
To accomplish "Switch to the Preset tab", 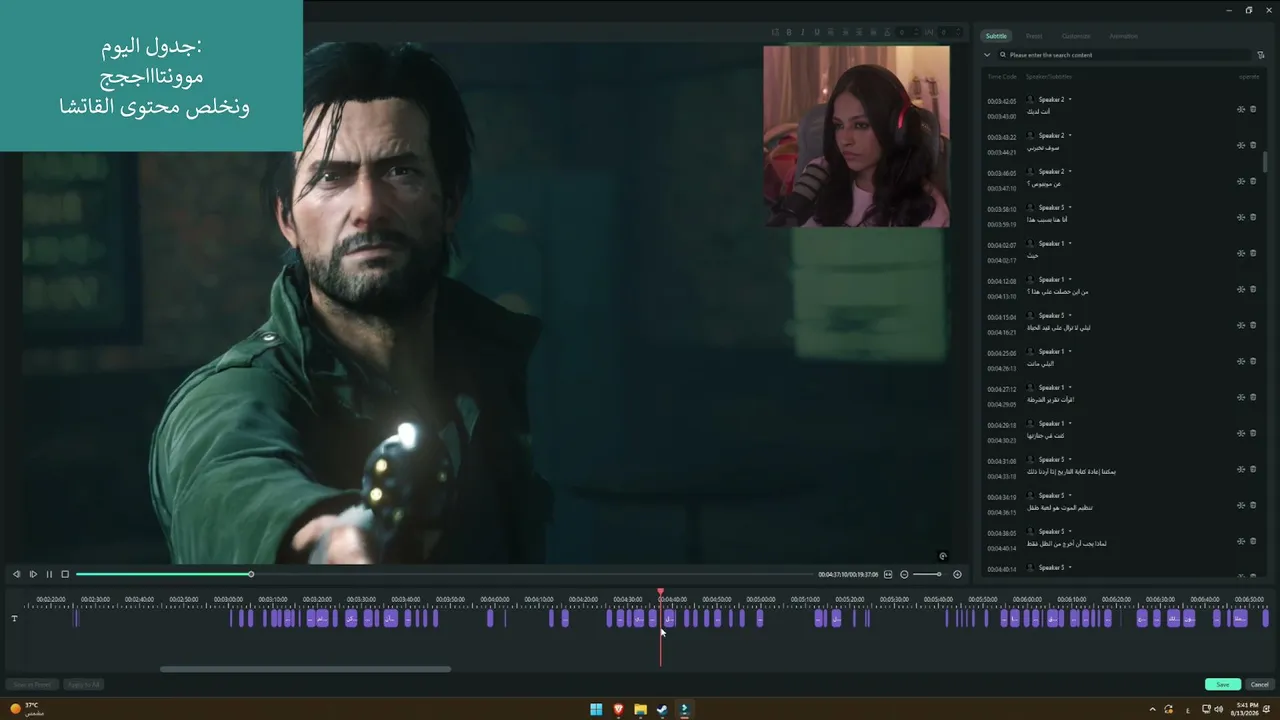I will click(x=1034, y=36).
